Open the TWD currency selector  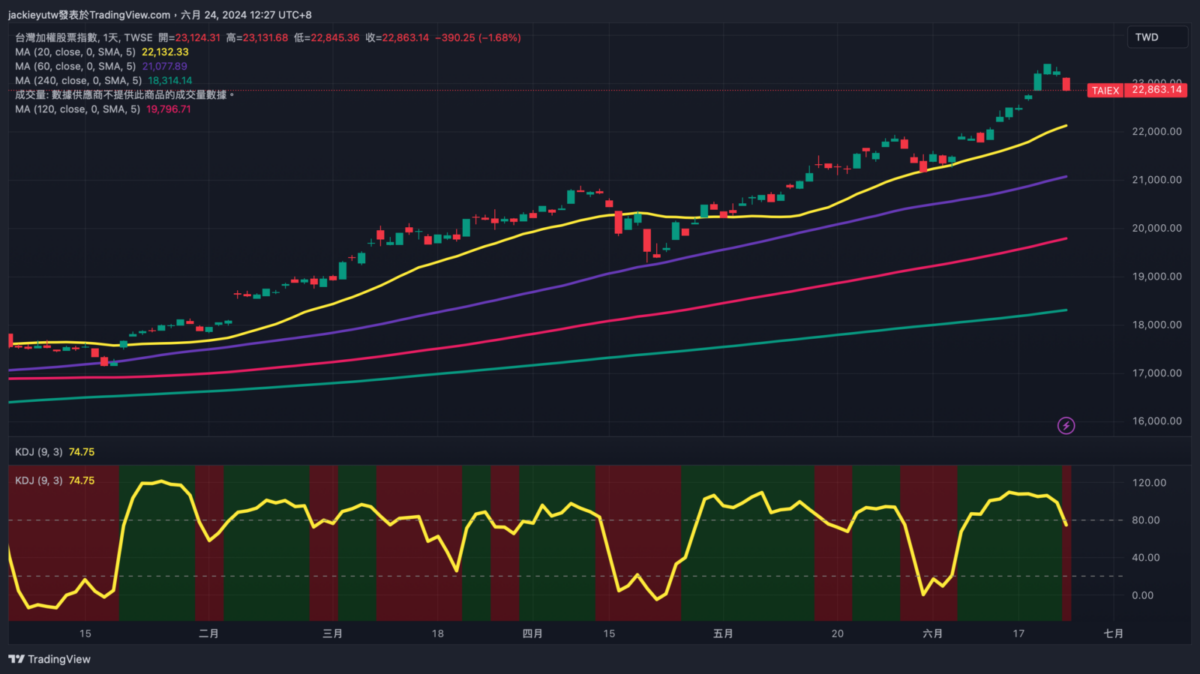point(1147,37)
